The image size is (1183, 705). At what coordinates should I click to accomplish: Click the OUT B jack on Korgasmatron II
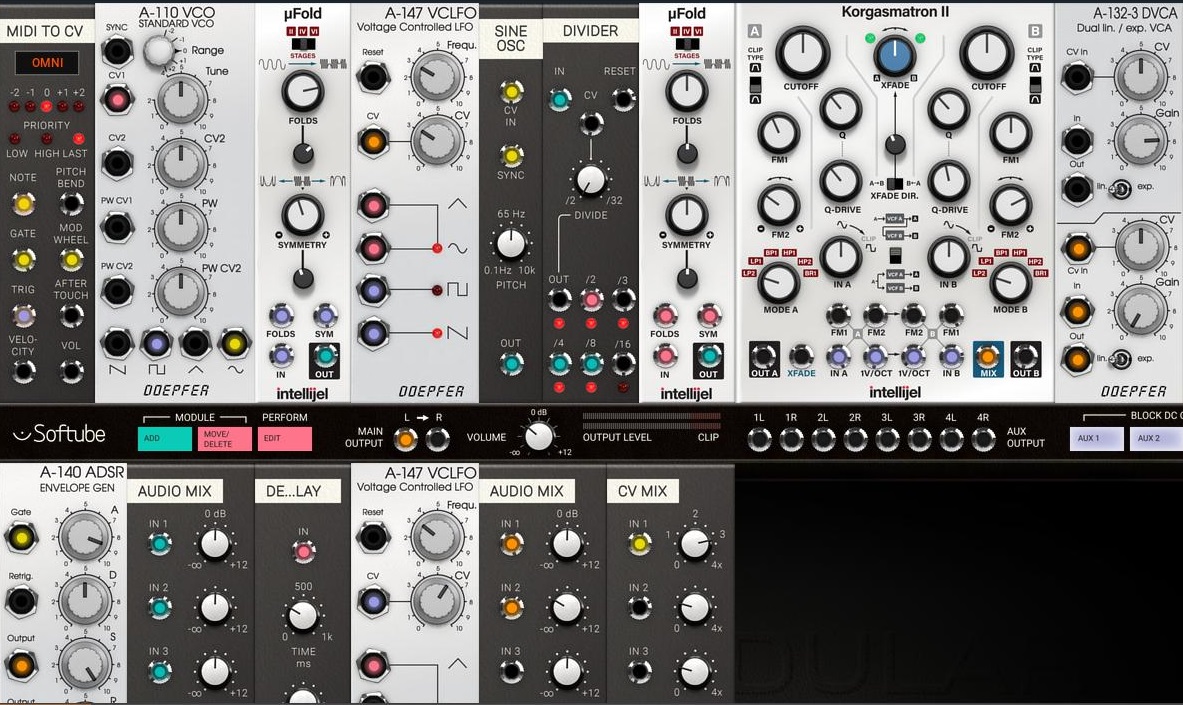[x=1025, y=356]
